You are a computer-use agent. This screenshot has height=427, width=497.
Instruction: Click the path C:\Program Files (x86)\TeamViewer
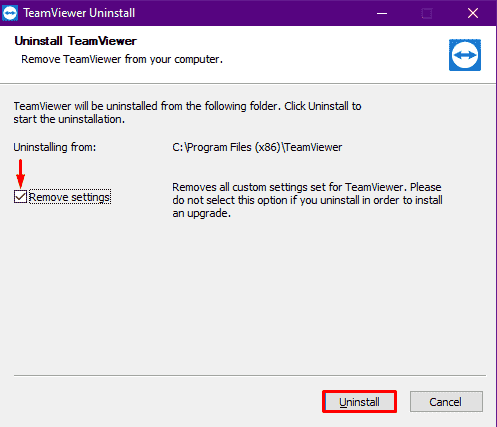point(257,147)
